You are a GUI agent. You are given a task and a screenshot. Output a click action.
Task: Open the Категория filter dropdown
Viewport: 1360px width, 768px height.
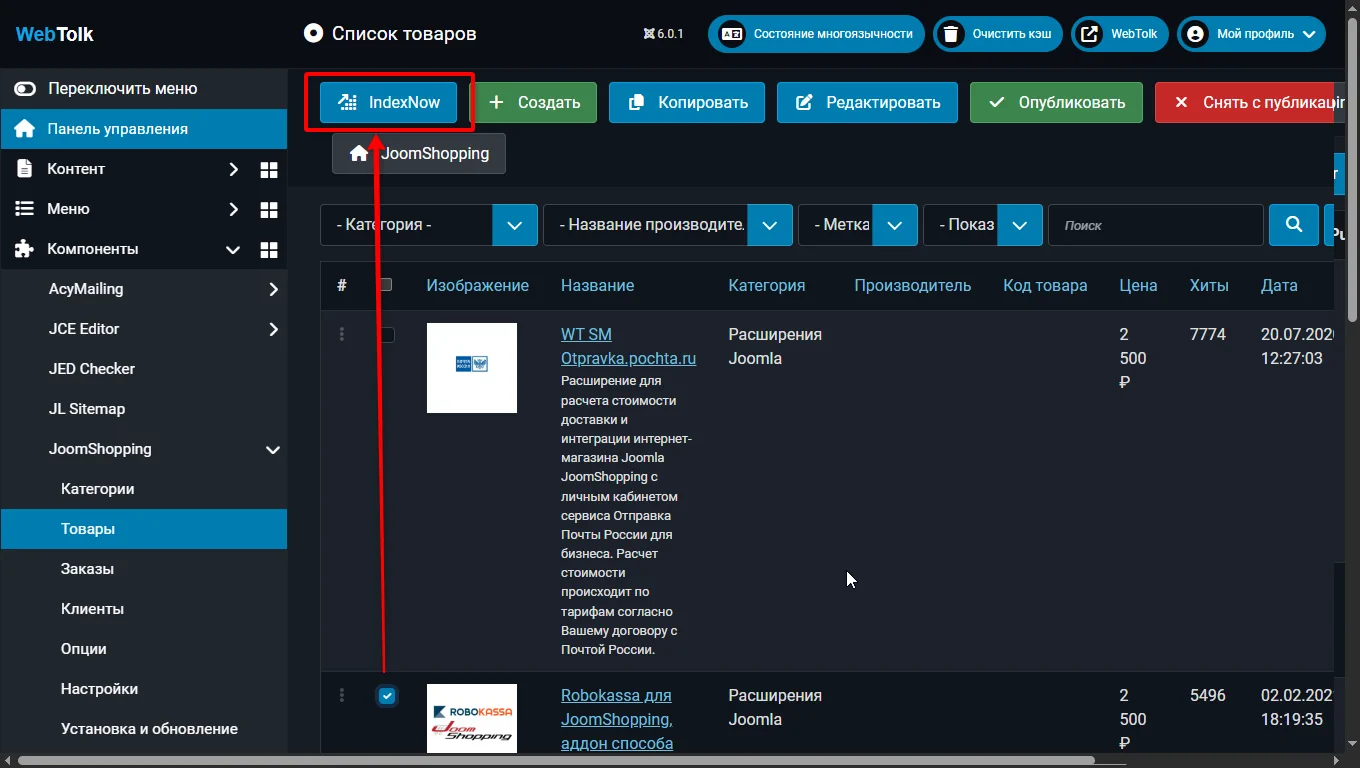(514, 225)
